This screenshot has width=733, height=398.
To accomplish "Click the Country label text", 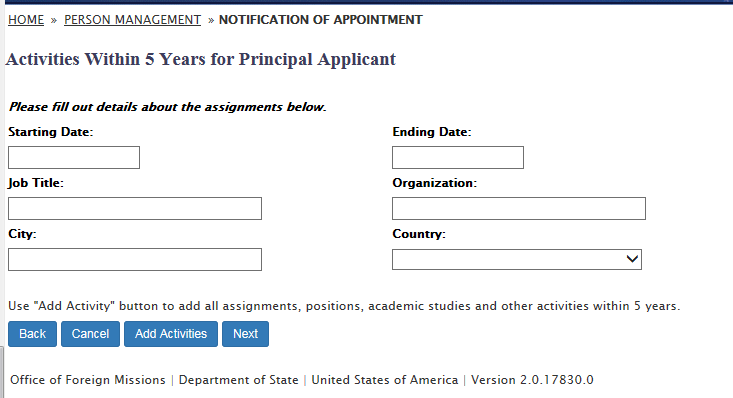I will tap(419, 234).
